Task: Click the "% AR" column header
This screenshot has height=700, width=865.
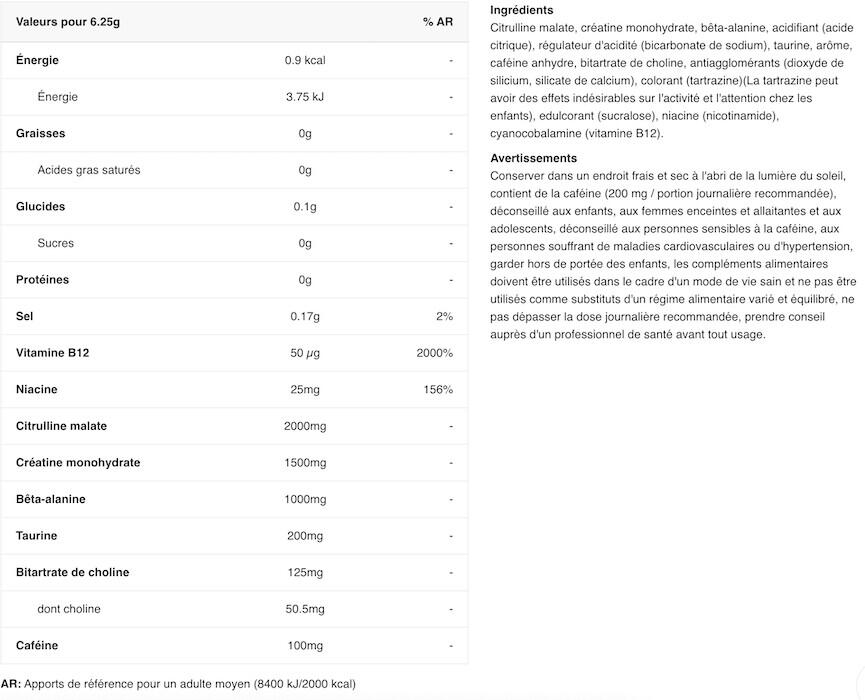Action: click(x=438, y=22)
